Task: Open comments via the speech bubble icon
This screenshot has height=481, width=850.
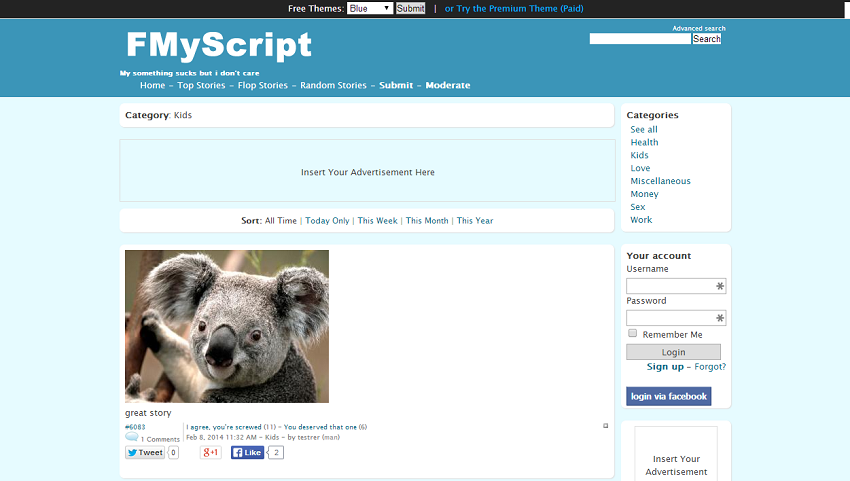Action: 131,437
